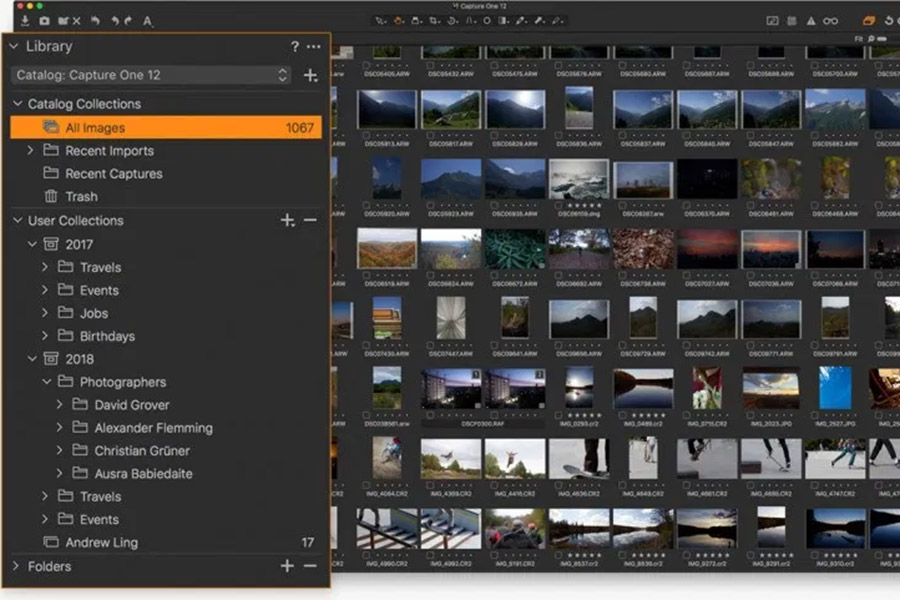Click the Import images down-arrow icon
900x600 pixels.
pyautogui.click(x=24, y=19)
